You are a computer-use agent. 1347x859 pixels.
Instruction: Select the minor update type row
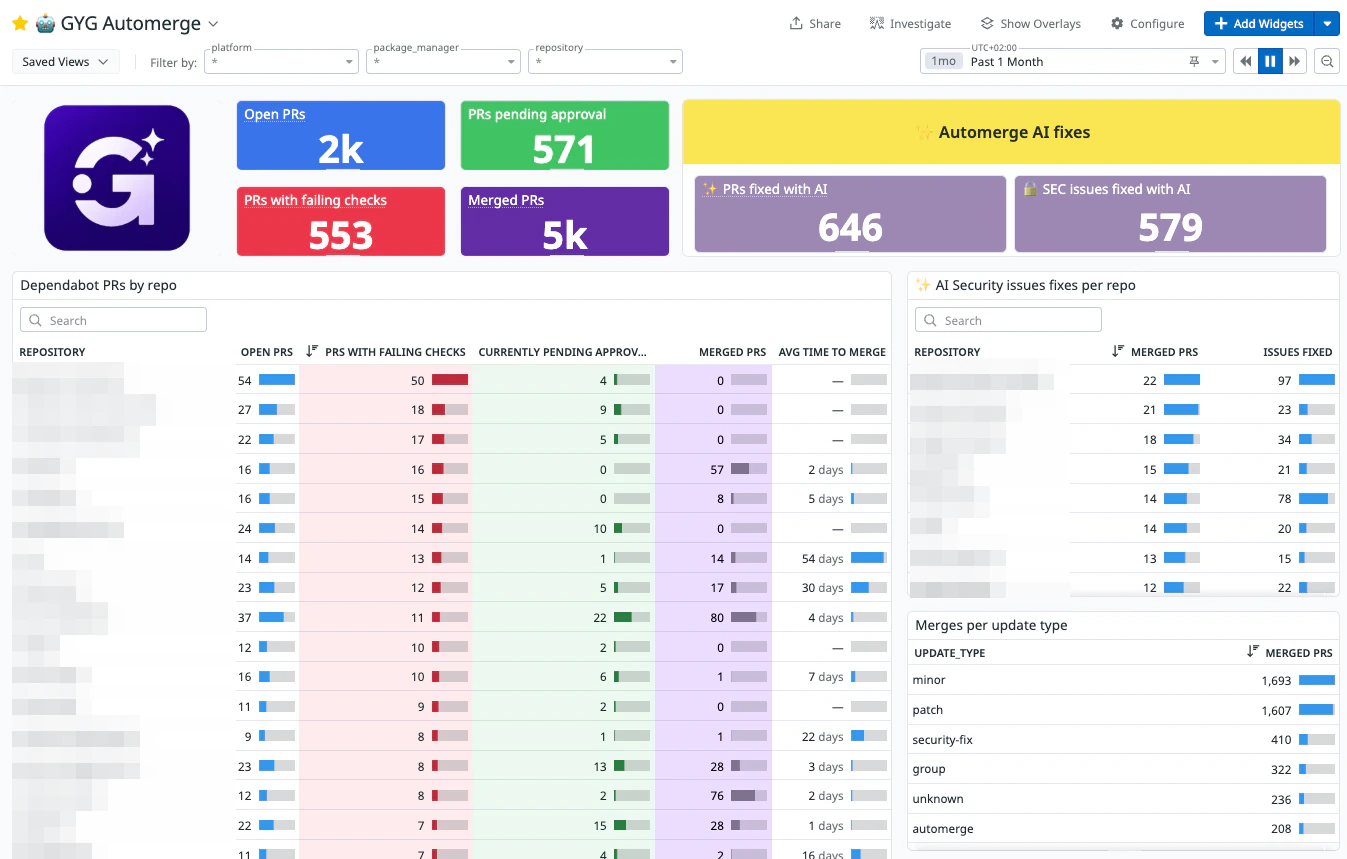(x=1123, y=680)
